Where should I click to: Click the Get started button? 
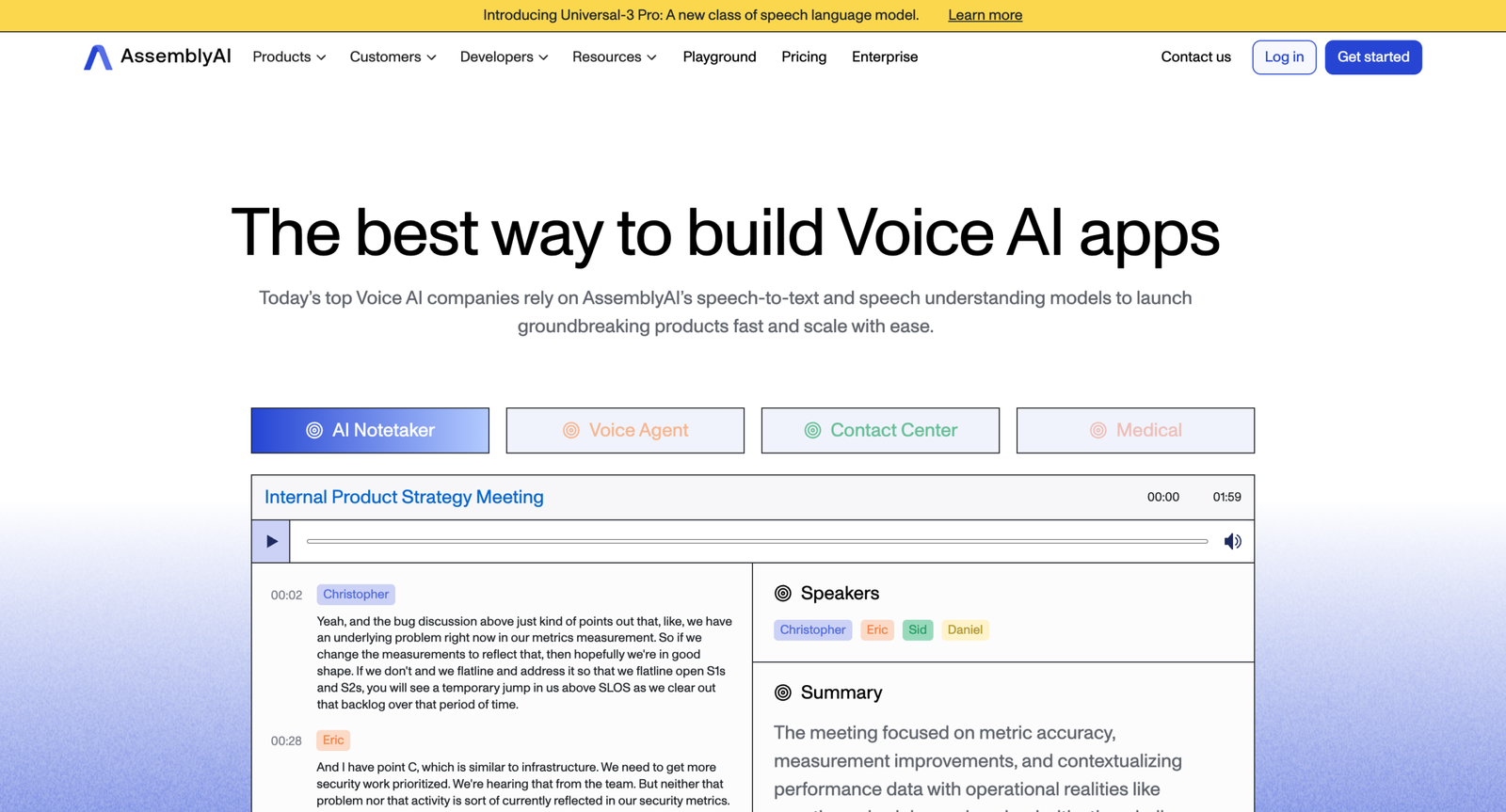click(1372, 57)
